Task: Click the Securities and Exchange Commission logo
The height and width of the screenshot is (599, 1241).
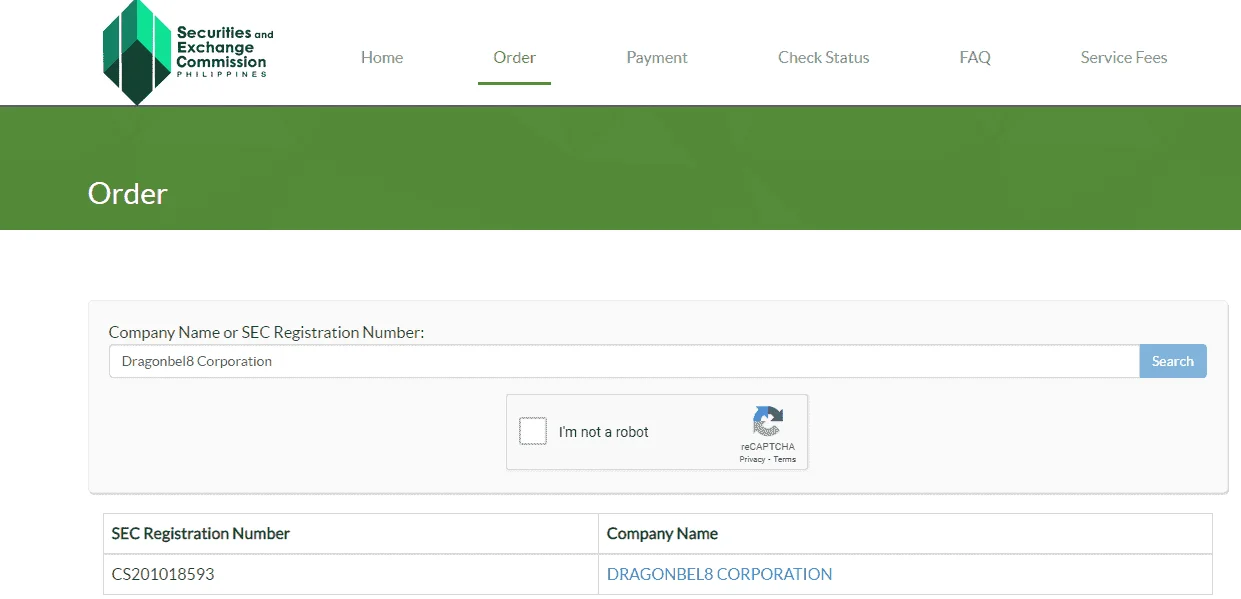Action: coord(187,52)
